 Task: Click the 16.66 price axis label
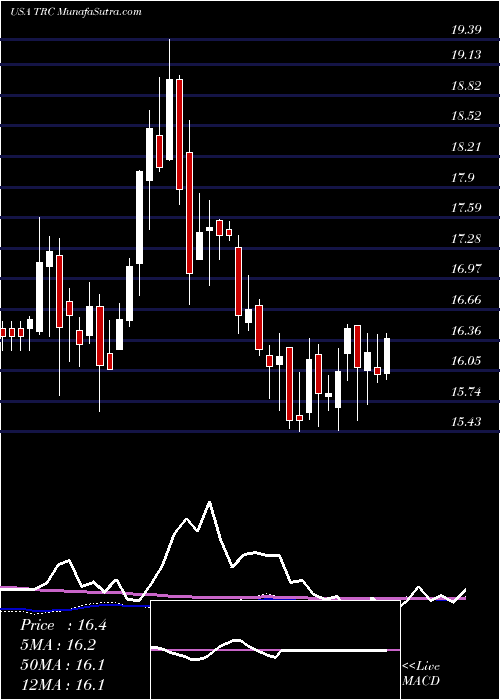[x=466, y=300]
